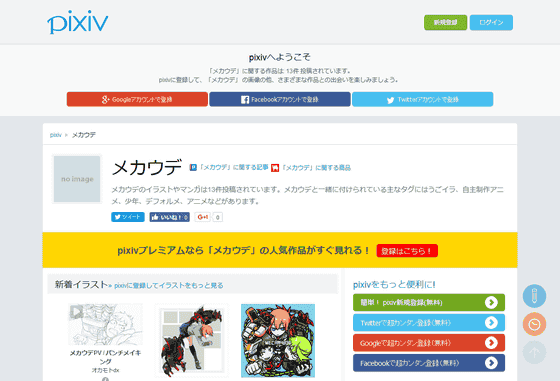Register with Google account red button
The height and width of the screenshot is (381, 560).
(137, 99)
